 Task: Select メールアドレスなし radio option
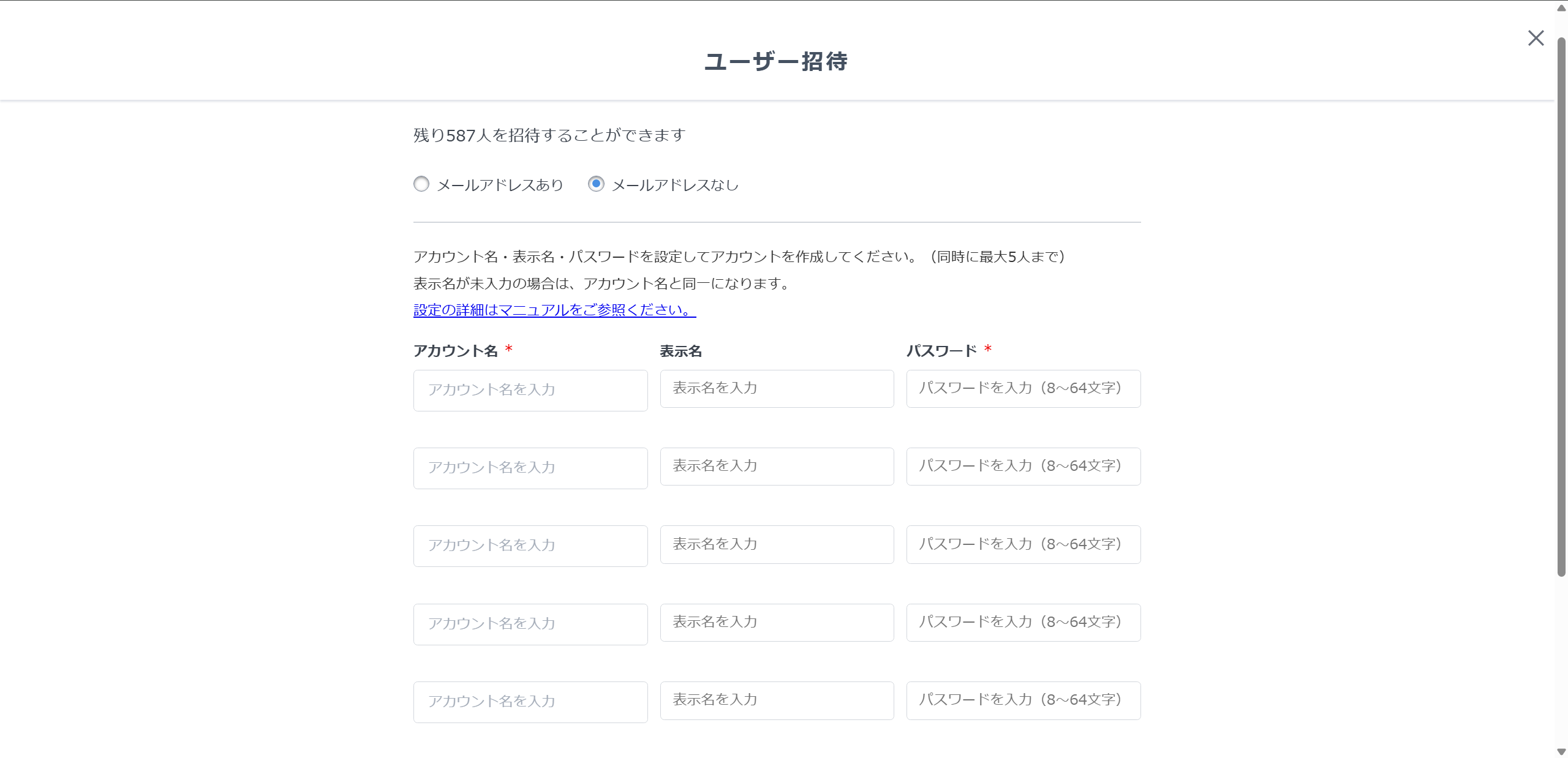[x=596, y=184]
